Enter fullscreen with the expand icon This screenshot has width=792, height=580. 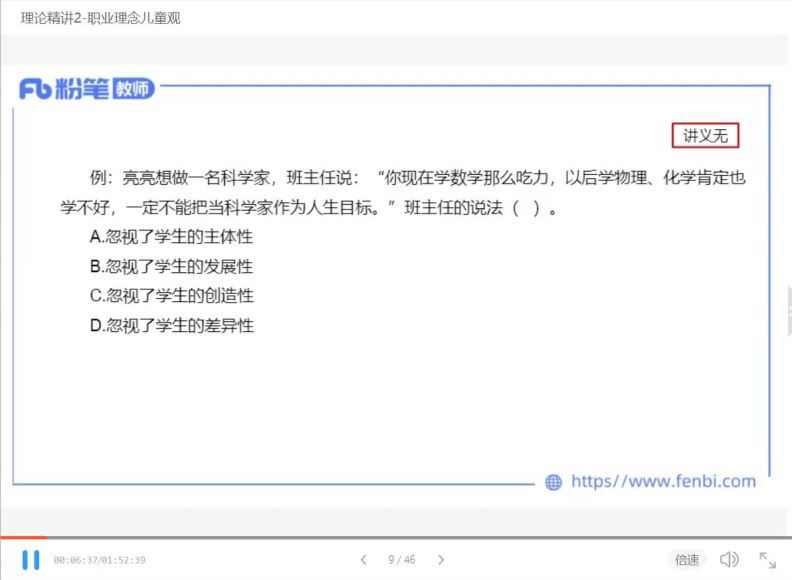tap(768, 560)
